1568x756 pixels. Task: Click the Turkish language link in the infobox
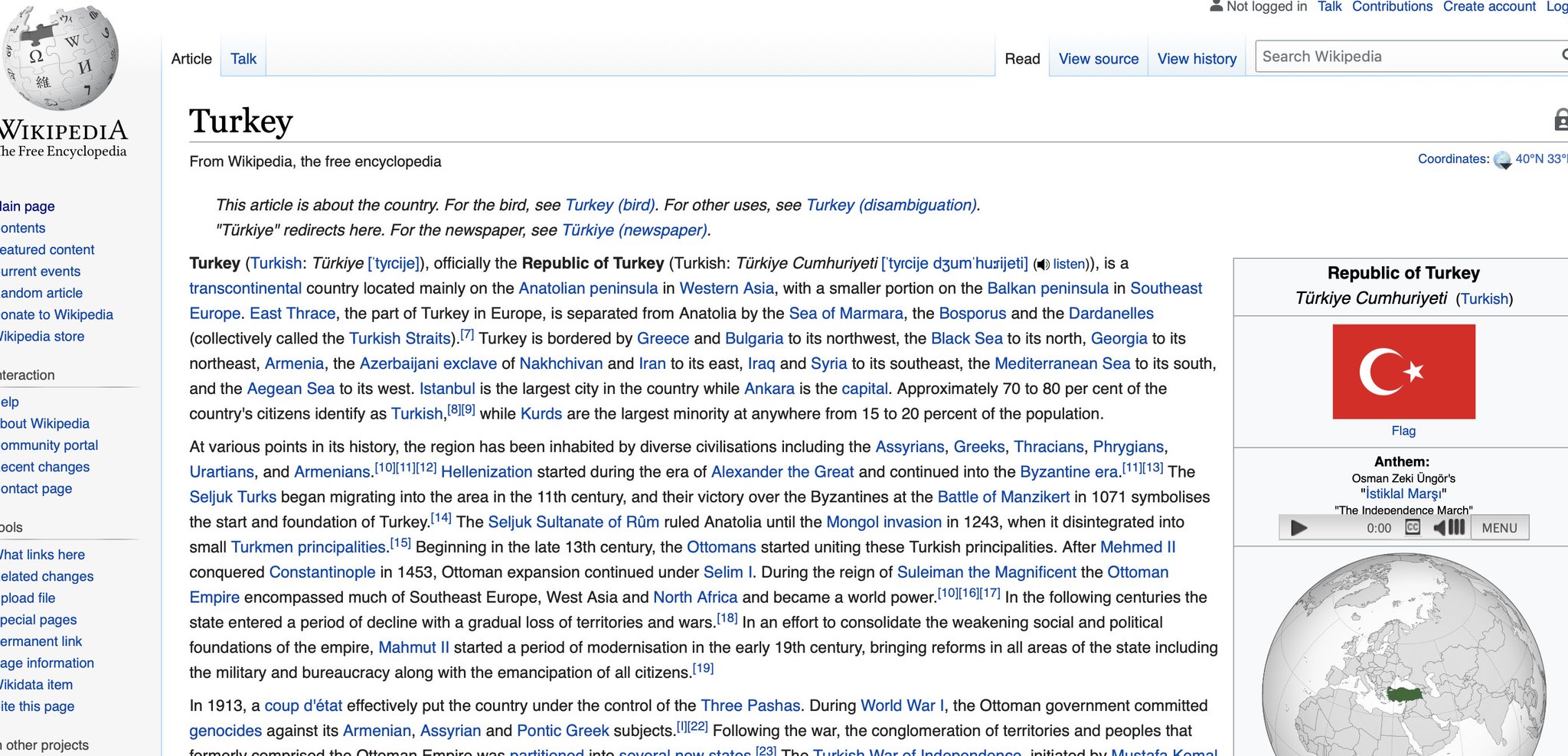tap(1485, 299)
